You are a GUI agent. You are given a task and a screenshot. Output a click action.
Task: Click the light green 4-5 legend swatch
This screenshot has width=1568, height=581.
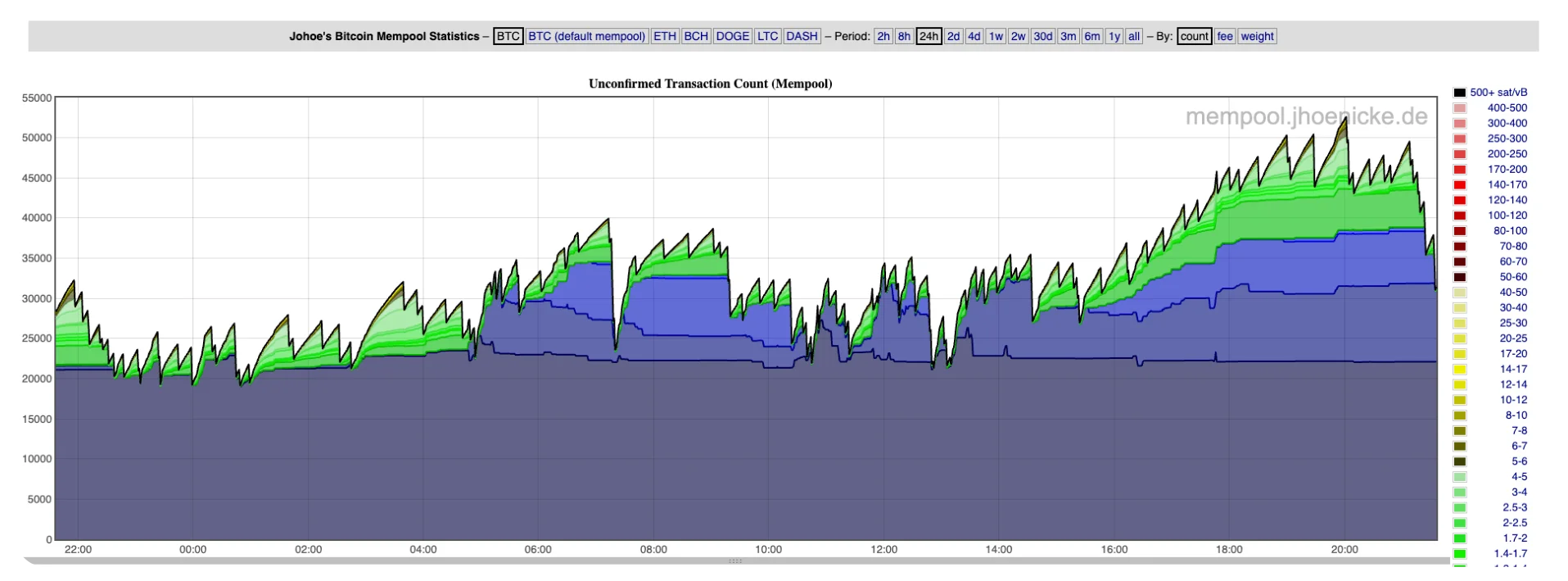[x=1459, y=477]
